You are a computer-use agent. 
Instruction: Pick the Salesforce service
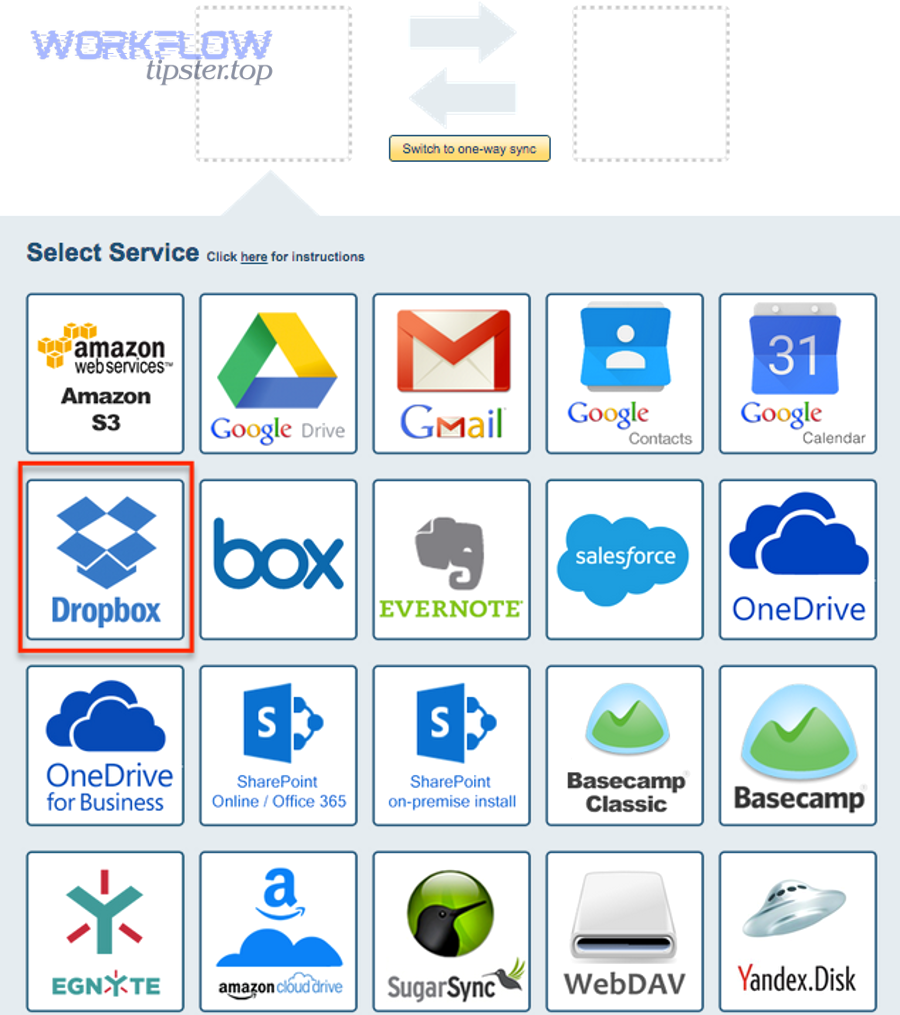(624, 558)
